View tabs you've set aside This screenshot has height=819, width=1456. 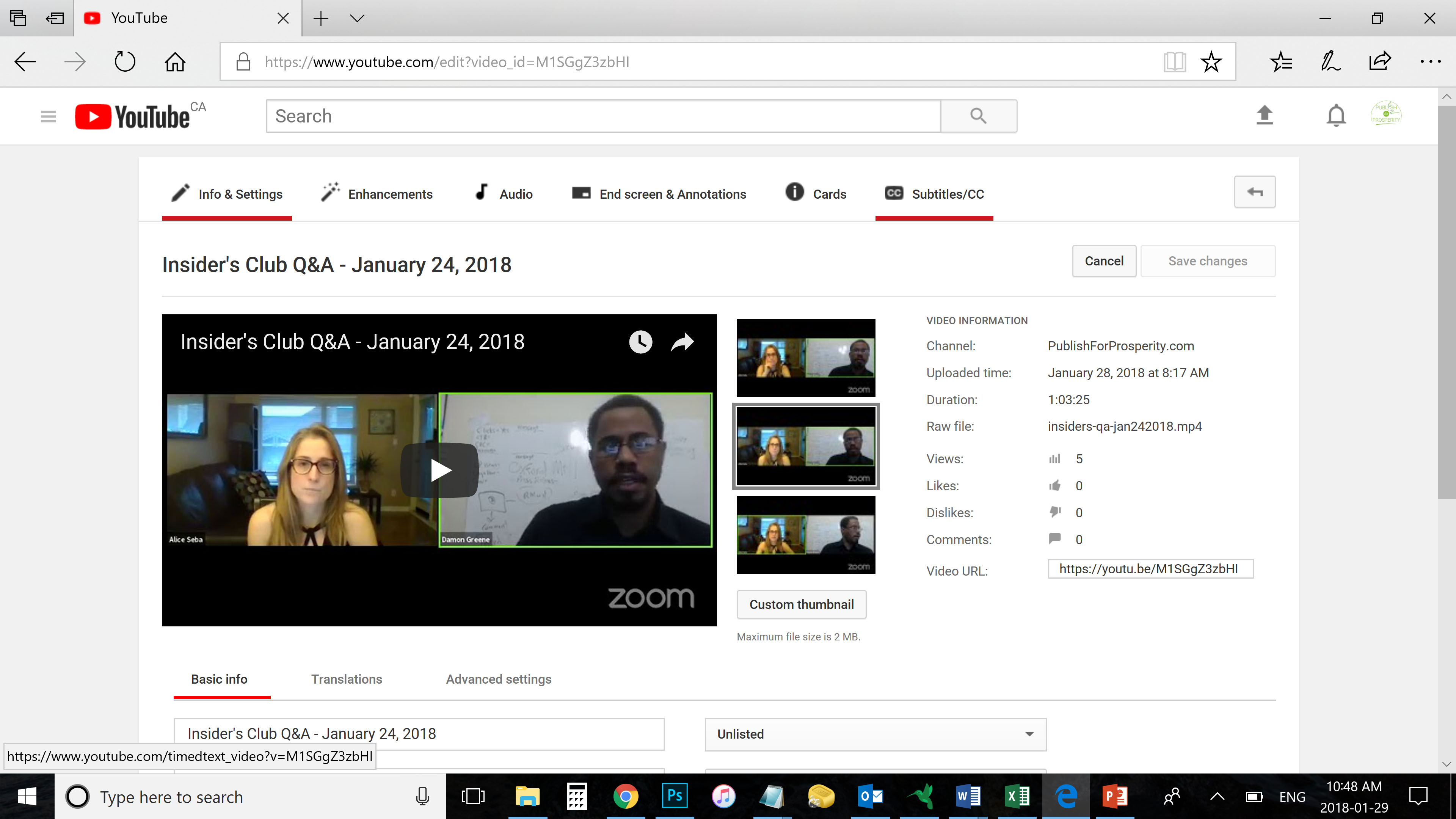tap(18, 18)
